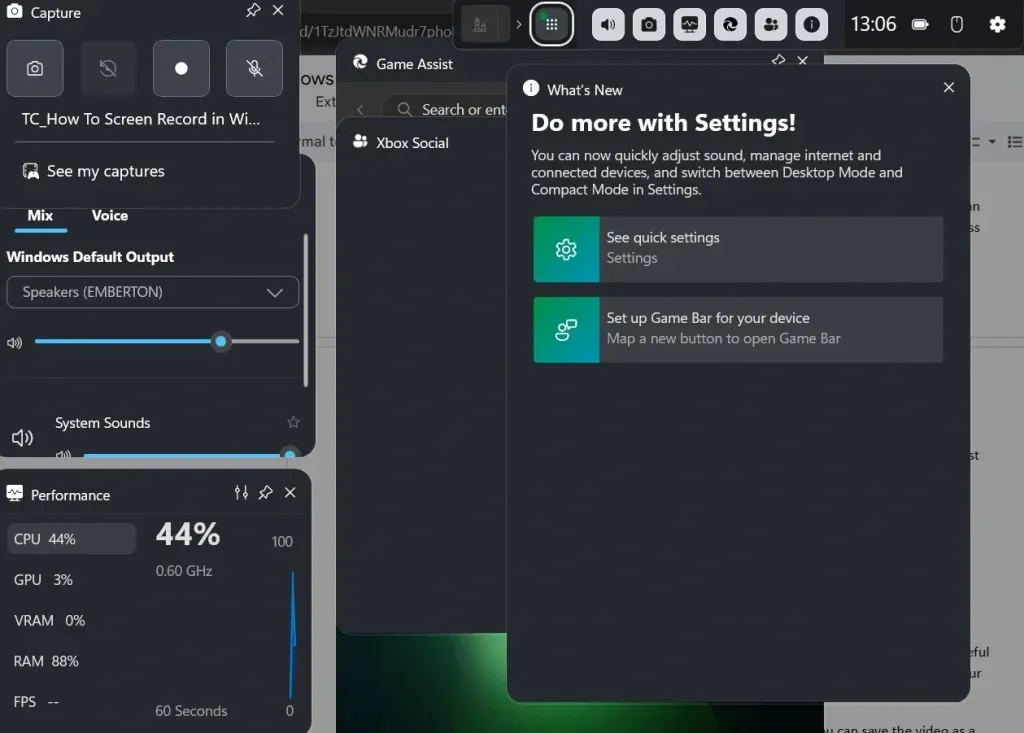Favorite System Sounds with the star

(x=293, y=422)
